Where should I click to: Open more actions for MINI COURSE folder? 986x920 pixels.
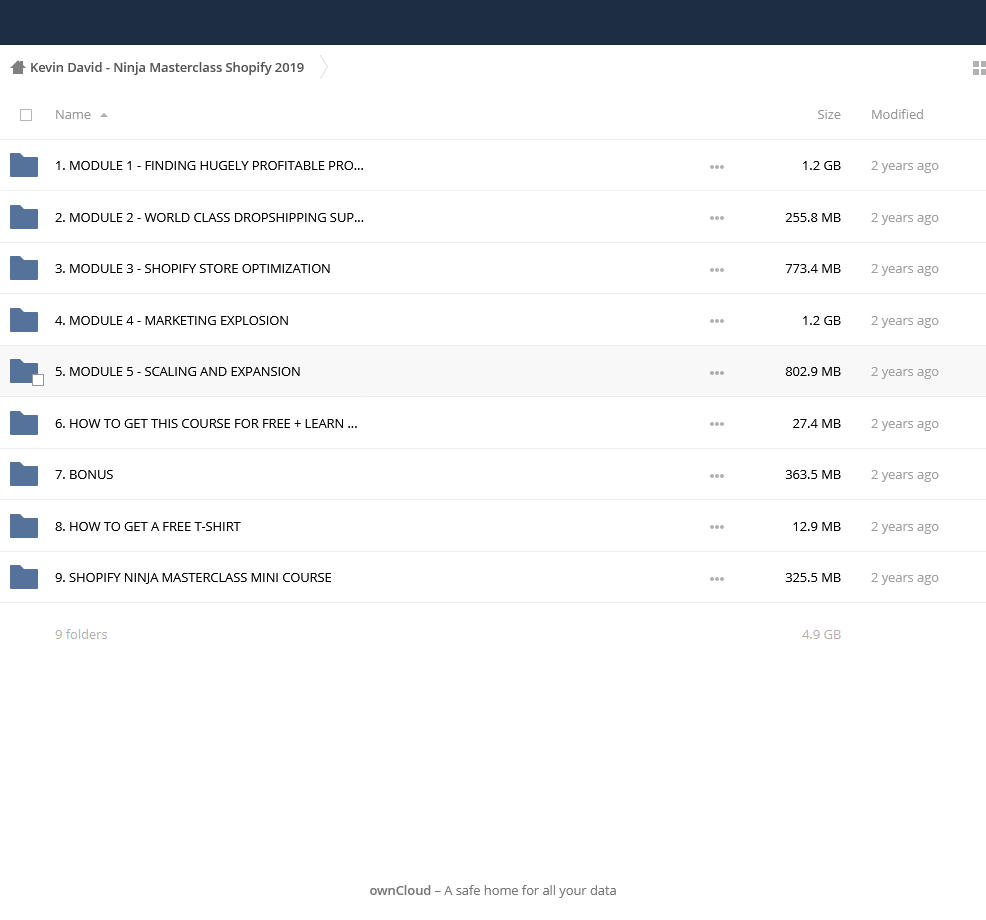click(x=717, y=579)
